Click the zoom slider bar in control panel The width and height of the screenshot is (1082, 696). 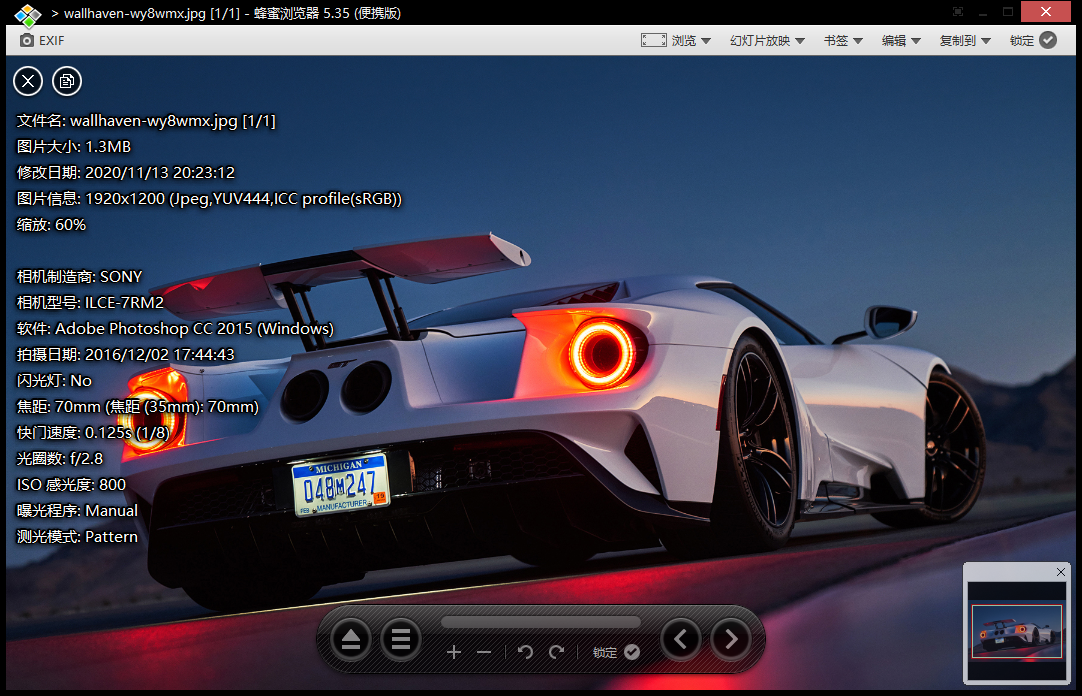coord(540,622)
